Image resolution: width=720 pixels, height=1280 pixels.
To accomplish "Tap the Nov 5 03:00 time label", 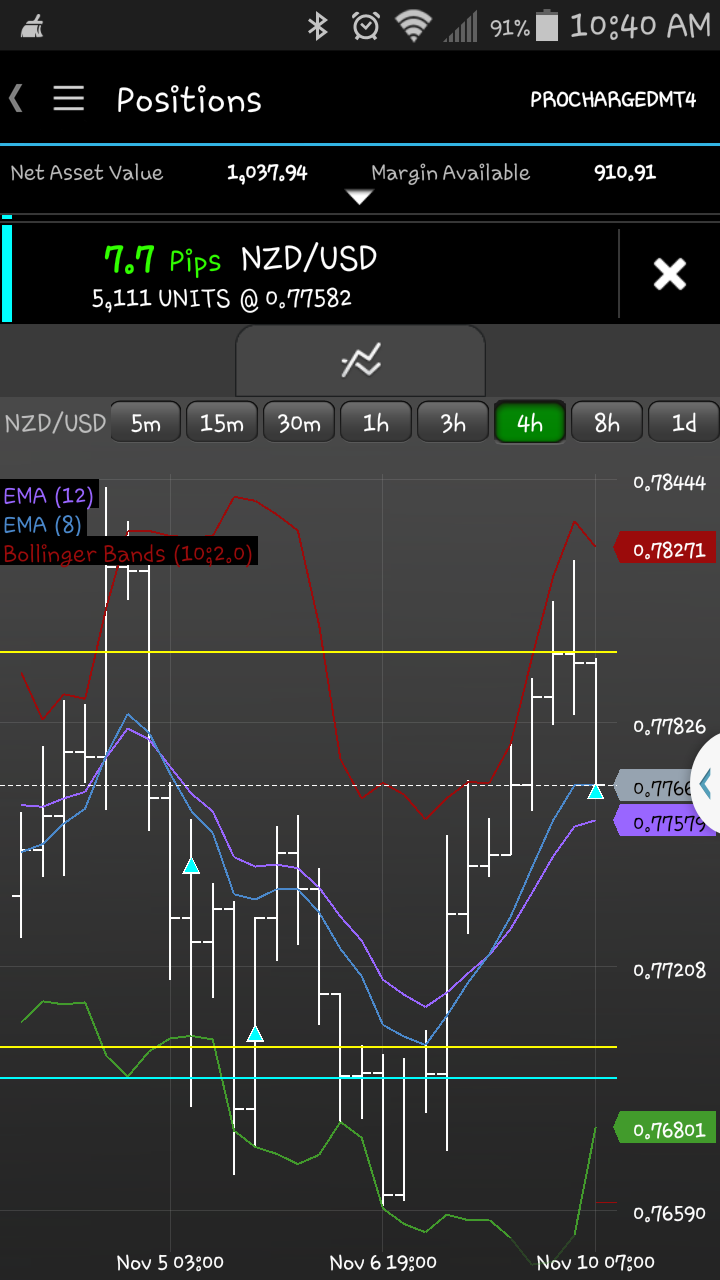I will (170, 1262).
